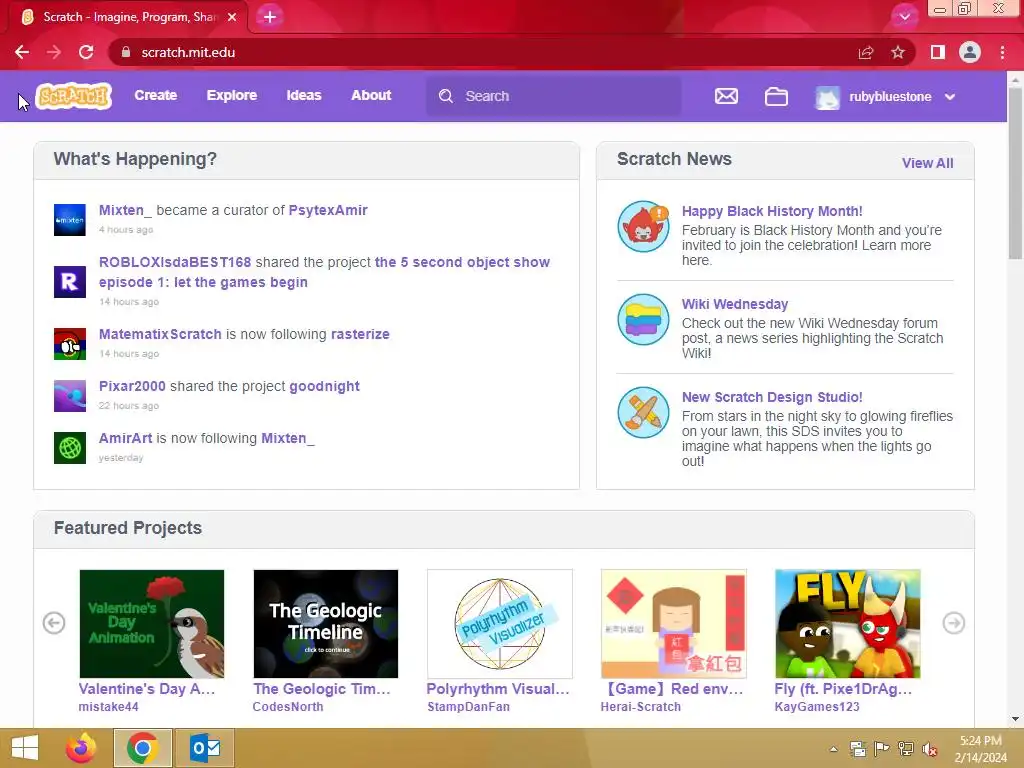
Task: Click rubybluestone's profile avatar
Action: [x=827, y=97]
